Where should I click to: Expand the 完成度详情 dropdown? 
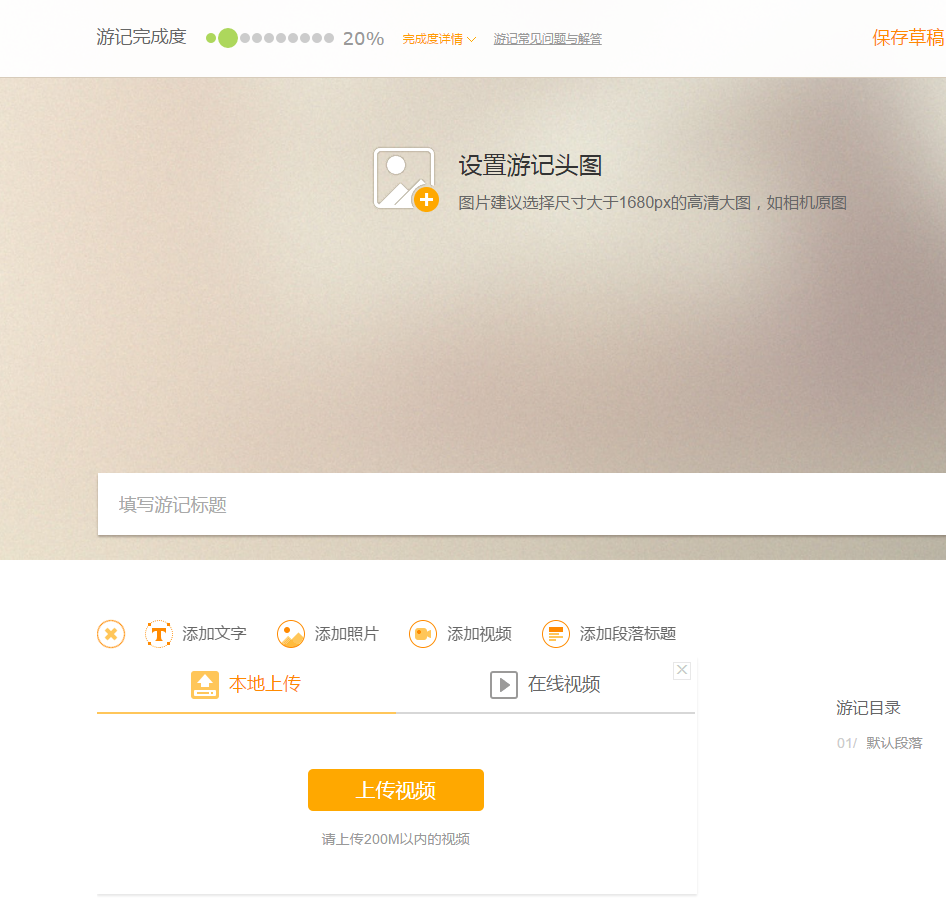[x=439, y=39]
